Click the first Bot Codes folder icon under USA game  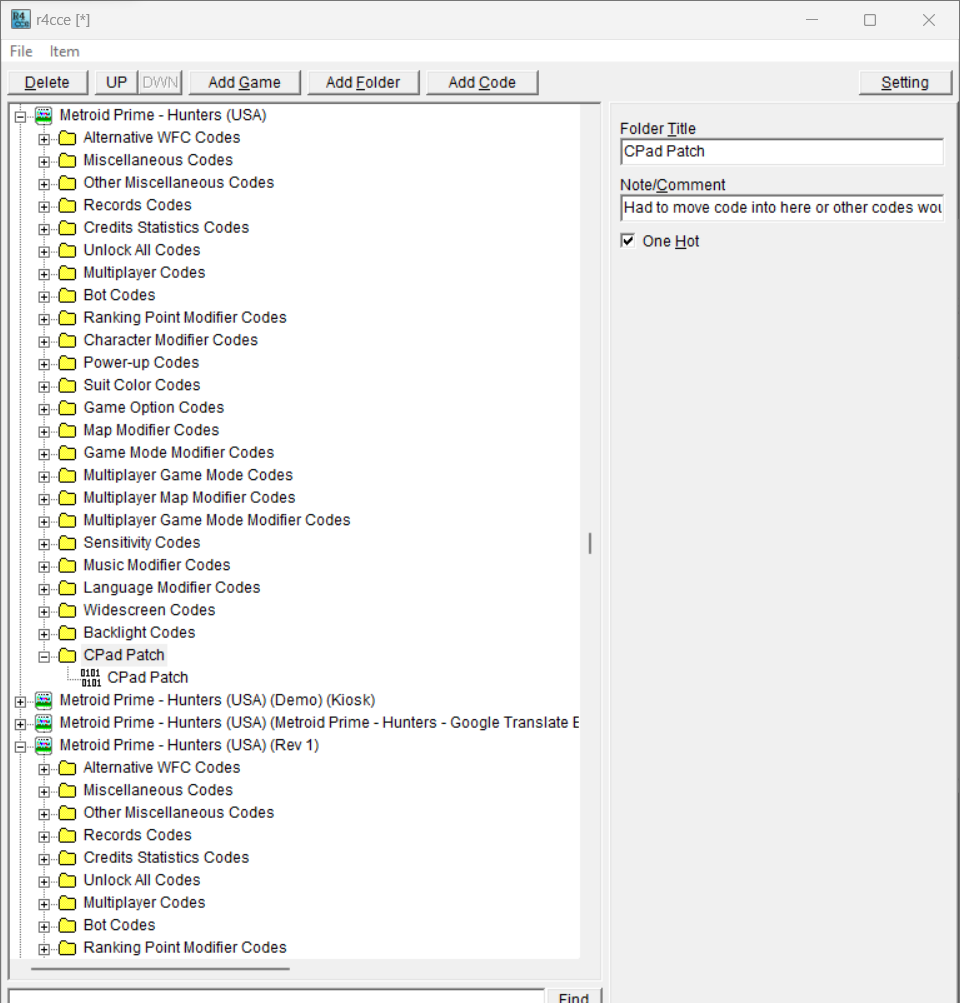pyautogui.click(x=67, y=296)
